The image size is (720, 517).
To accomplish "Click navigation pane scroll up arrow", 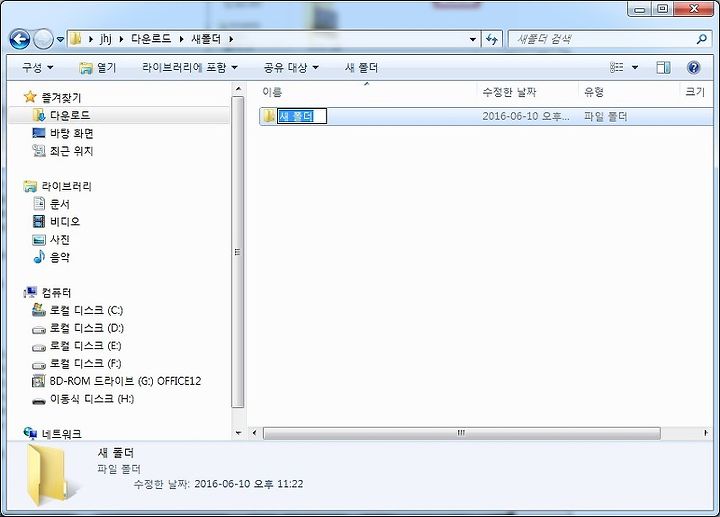I will pos(238,89).
